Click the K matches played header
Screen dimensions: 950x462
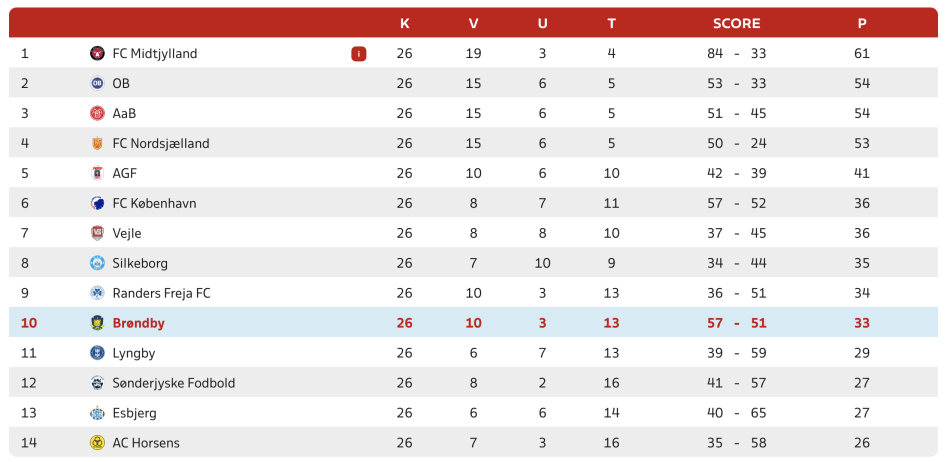pos(405,24)
